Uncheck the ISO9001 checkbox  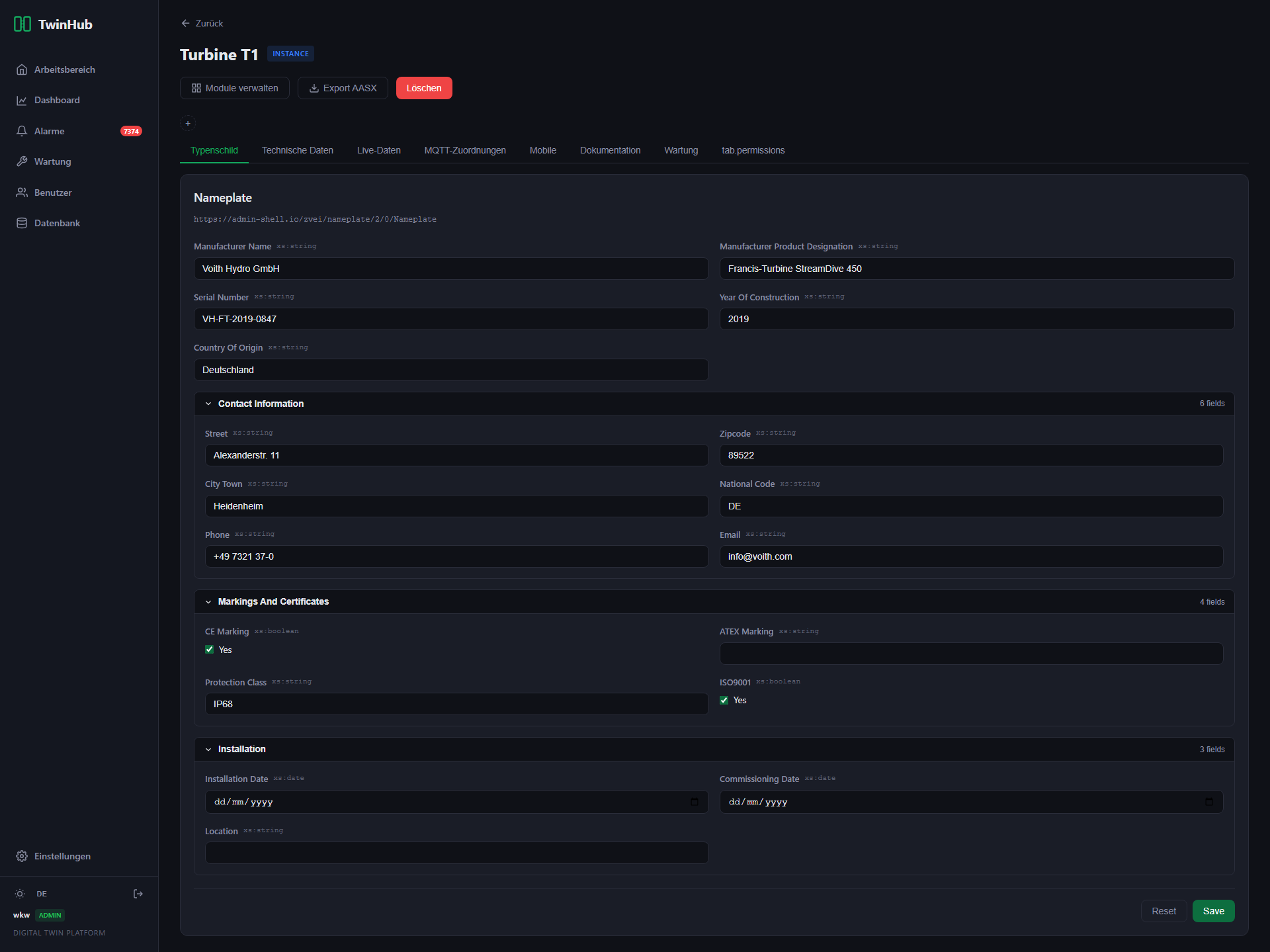tap(724, 700)
